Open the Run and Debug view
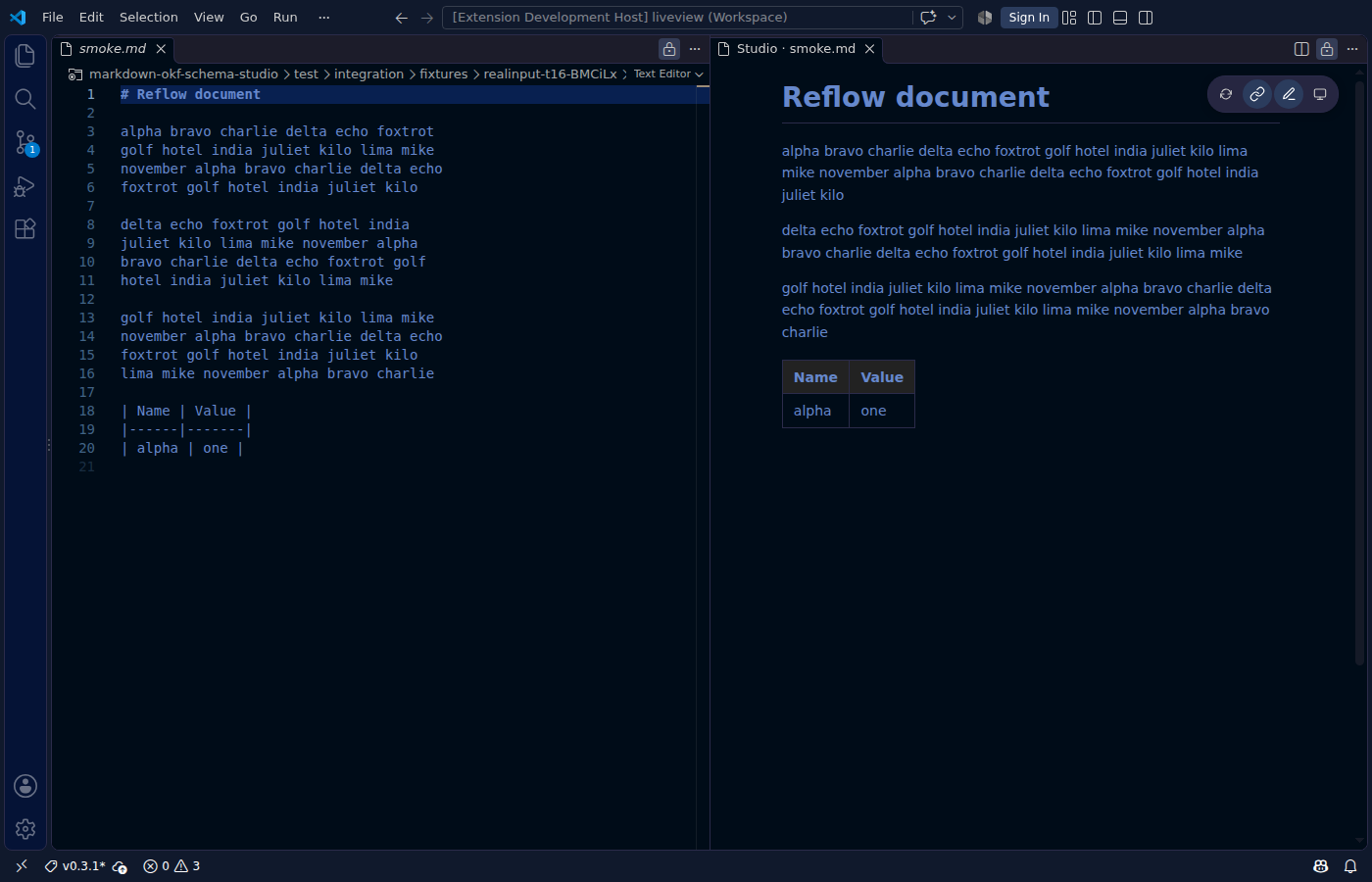1372x882 pixels. pyautogui.click(x=25, y=186)
